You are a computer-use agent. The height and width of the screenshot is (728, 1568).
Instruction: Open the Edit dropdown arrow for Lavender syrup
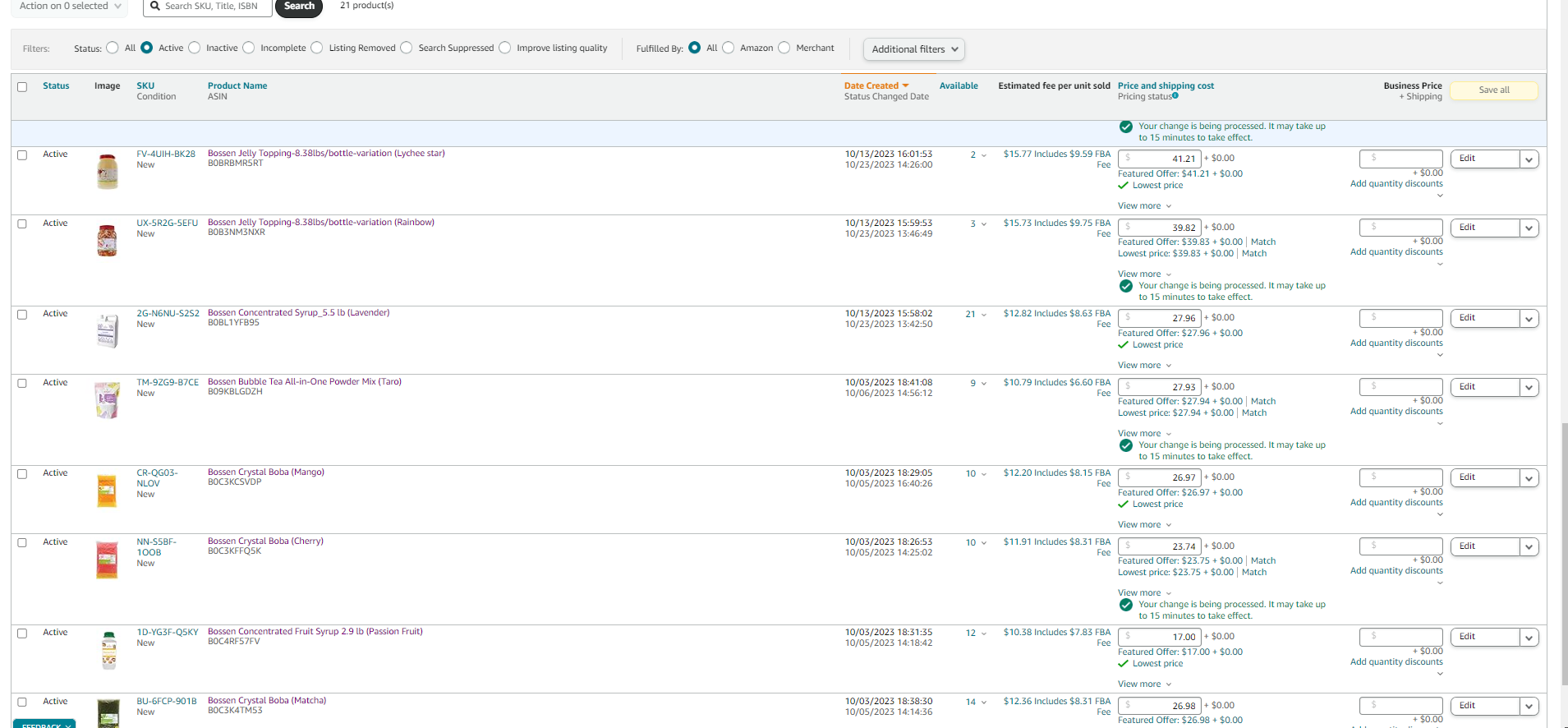click(1529, 319)
